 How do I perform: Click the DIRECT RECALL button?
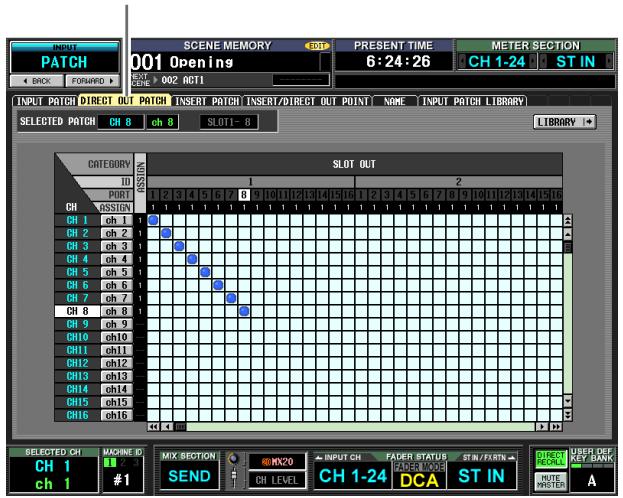pyautogui.click(x=550, y=459)
